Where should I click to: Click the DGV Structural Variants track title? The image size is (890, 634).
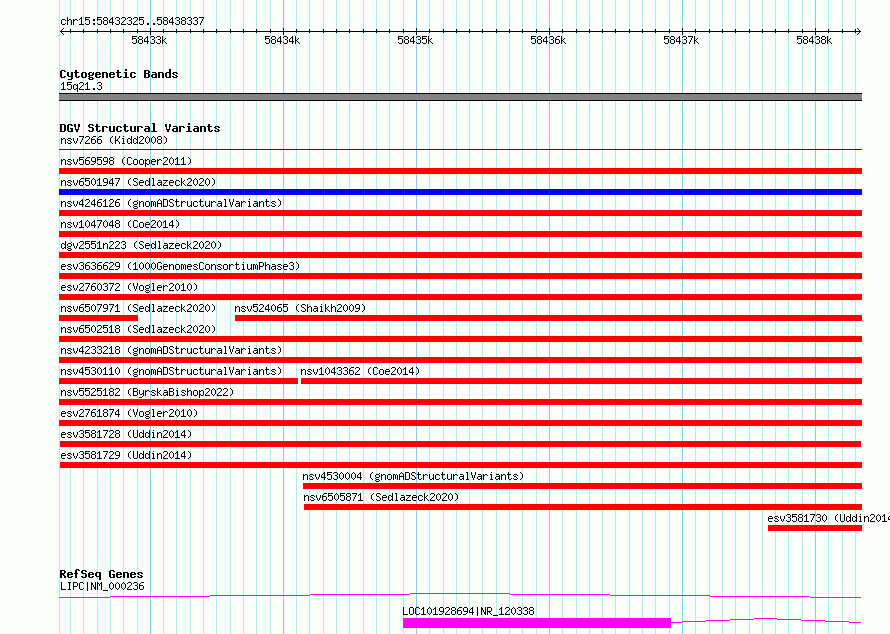(139, 128)
